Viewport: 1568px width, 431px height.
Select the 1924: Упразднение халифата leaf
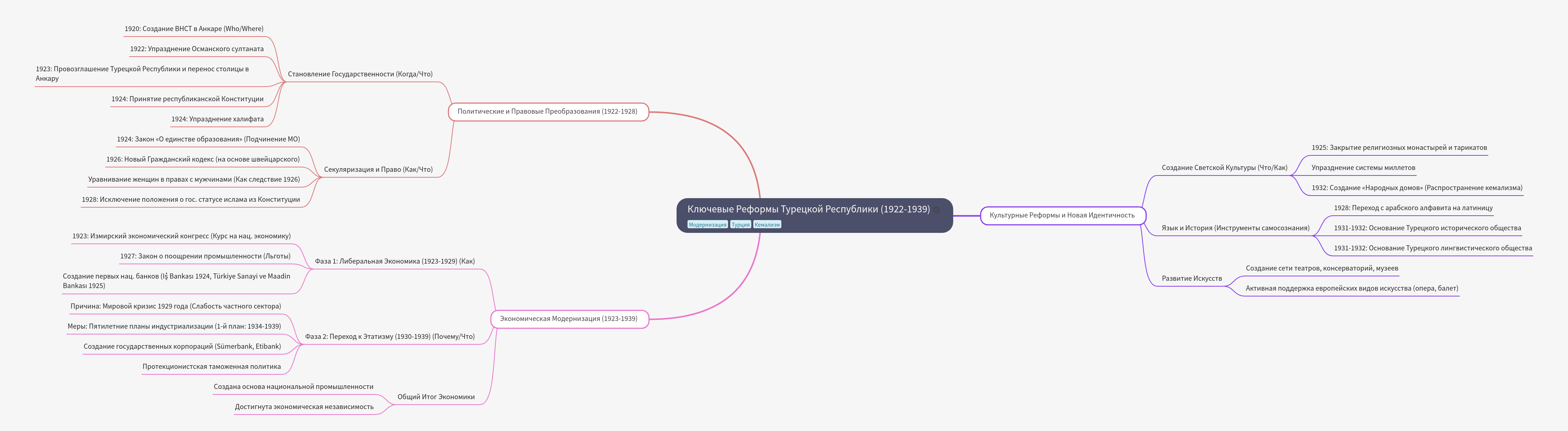pyautogui.click(x=217, y=119)
